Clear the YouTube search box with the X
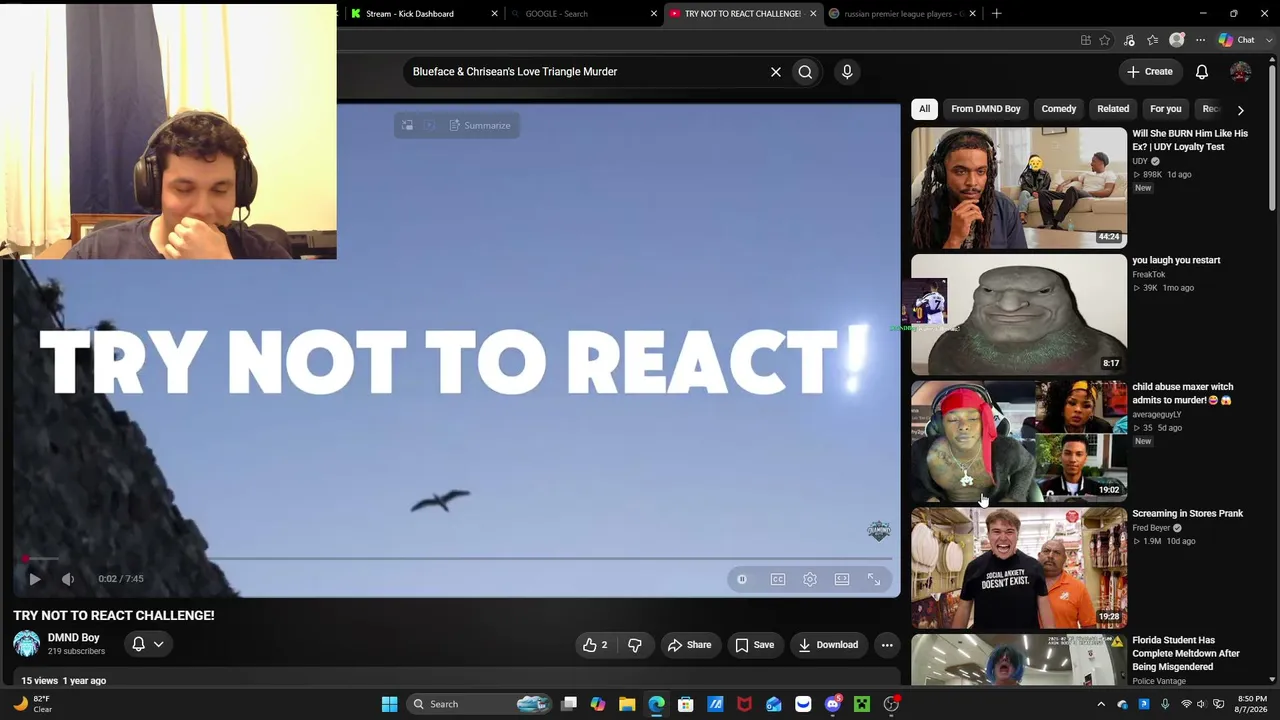Viewport: 1280px width, 720px height. click(775, 72)
